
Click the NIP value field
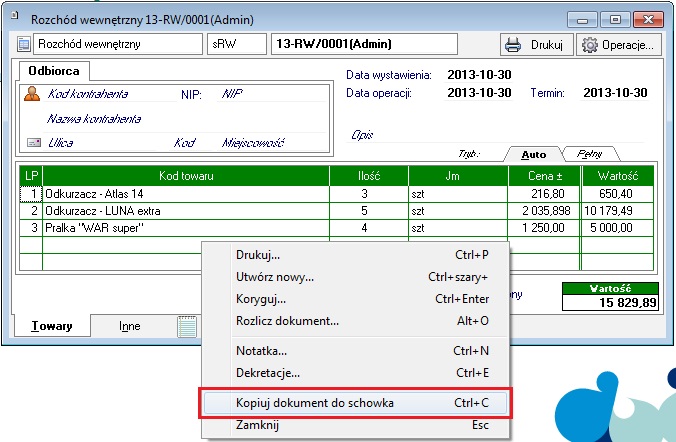[x=272, y=94]
